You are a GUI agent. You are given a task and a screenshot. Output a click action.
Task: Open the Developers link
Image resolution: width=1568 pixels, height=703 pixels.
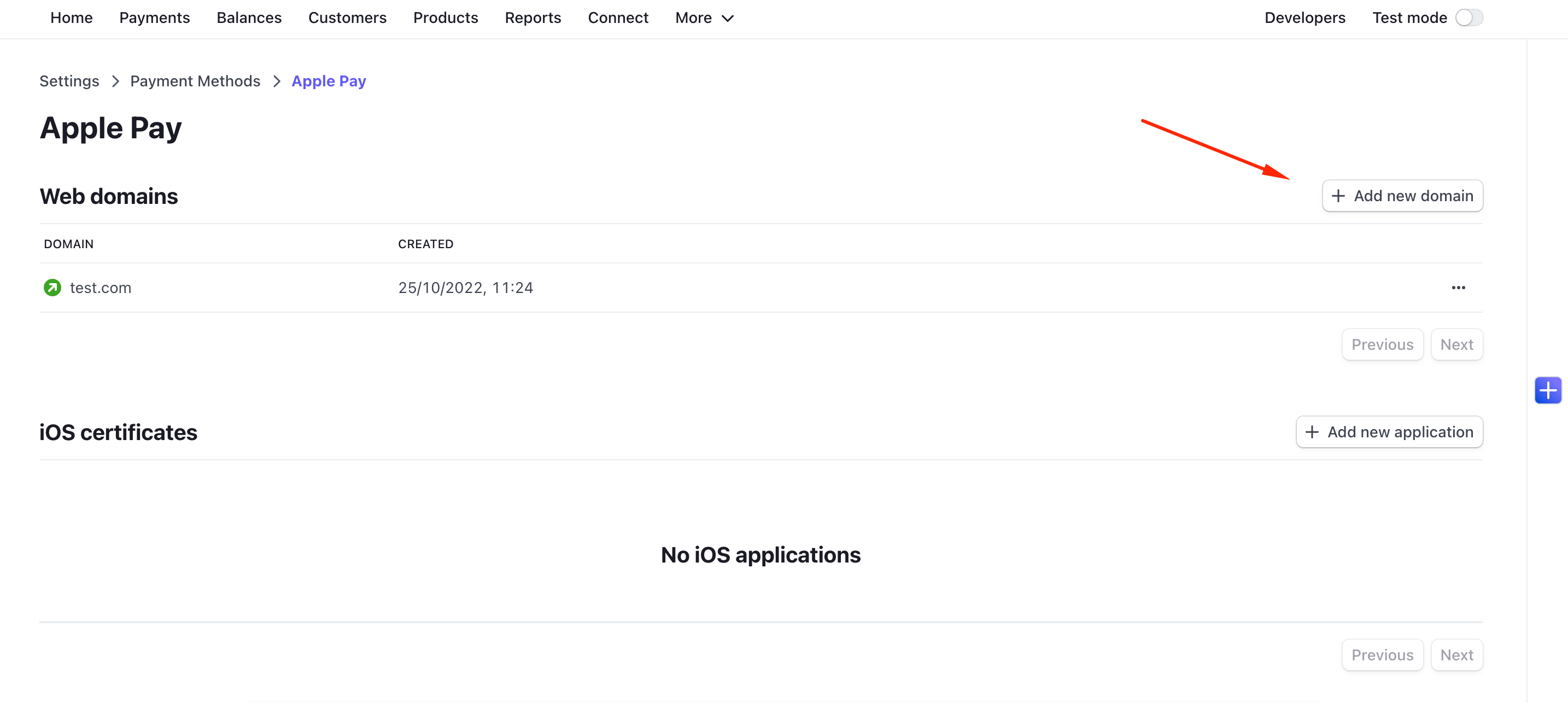click(x=1304, y=17)
